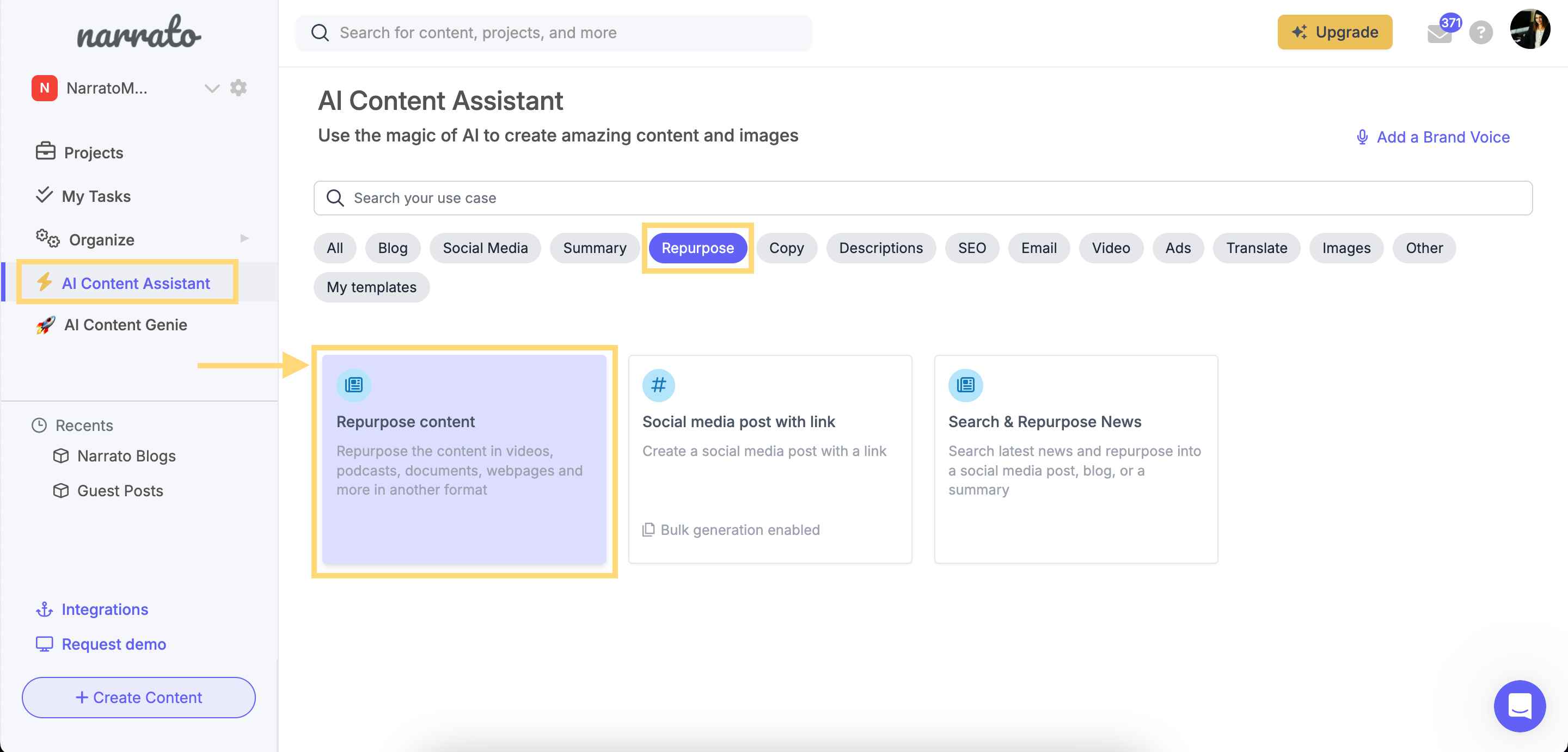
Task: Click the Upgrade button
Action: [1334, 32]
